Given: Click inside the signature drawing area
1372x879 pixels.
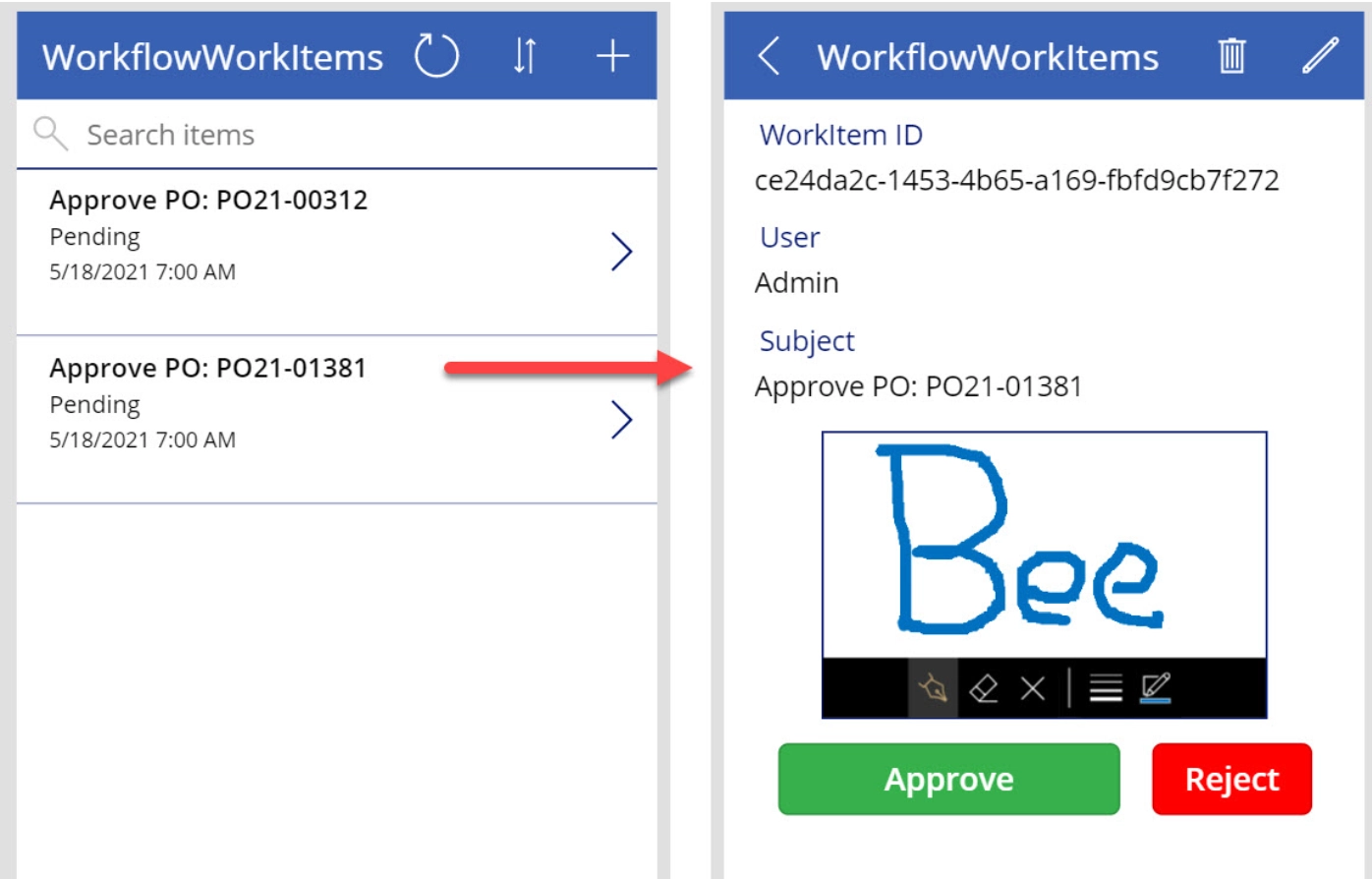Looking at the screenshot, I should [x=1045, y=546].
